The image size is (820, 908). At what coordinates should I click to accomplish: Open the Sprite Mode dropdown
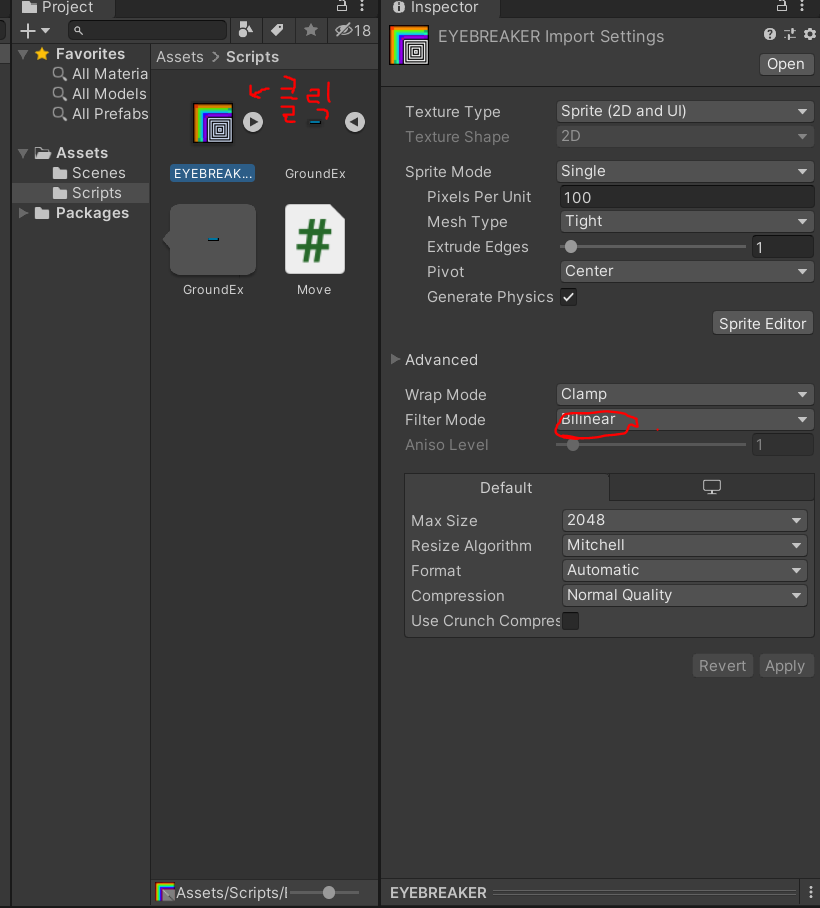tap(684, 171)
